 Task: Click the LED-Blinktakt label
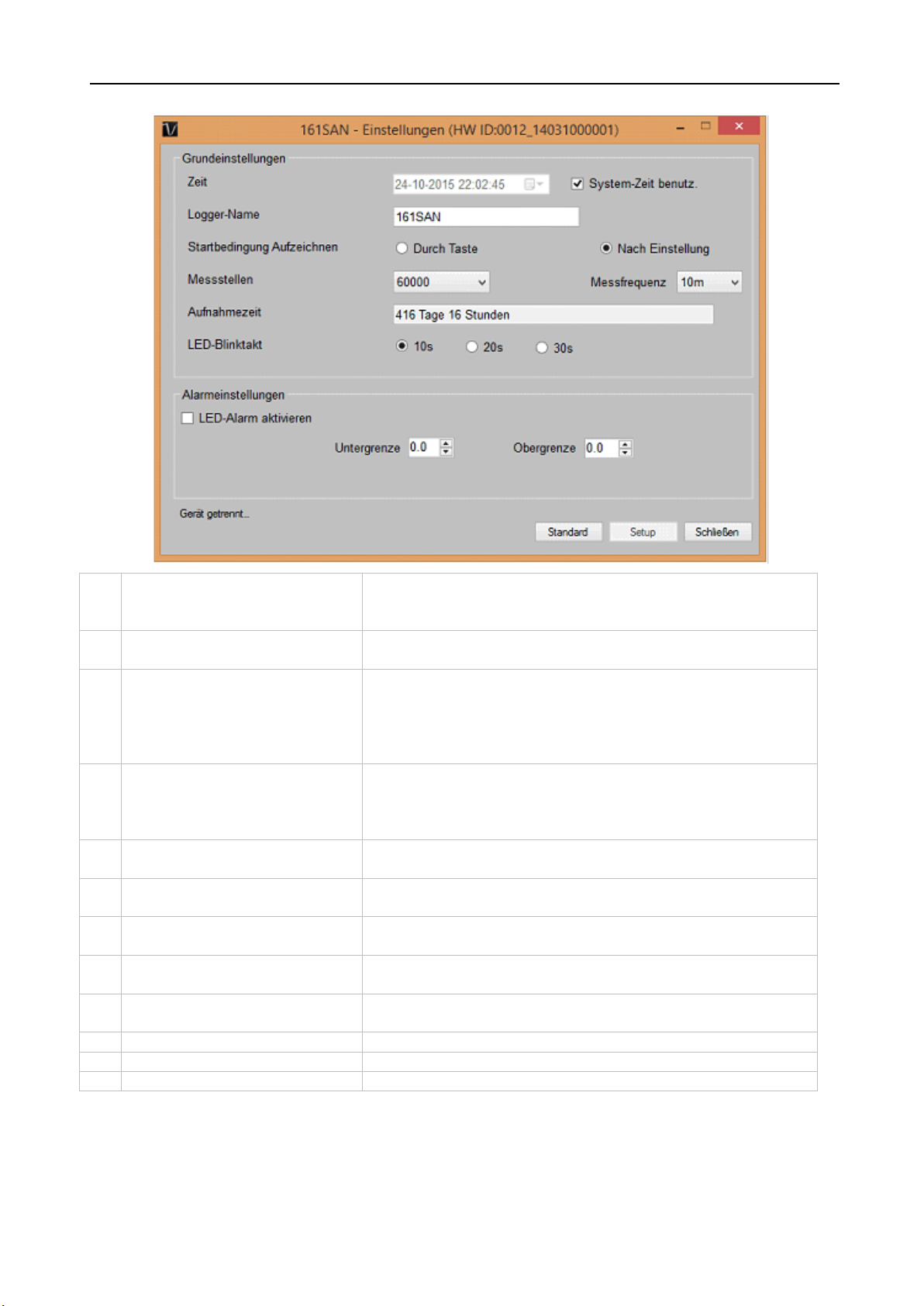pos(225,345)
